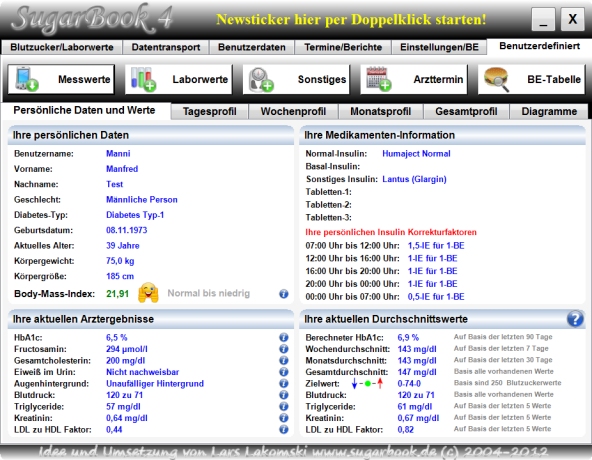The image size is (592, 460).
Task: Minimize the SugarBook window
Action: 543,19
